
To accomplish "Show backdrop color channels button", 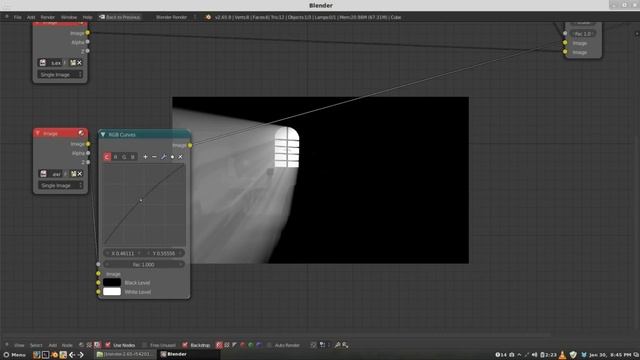I will point(219,345).
